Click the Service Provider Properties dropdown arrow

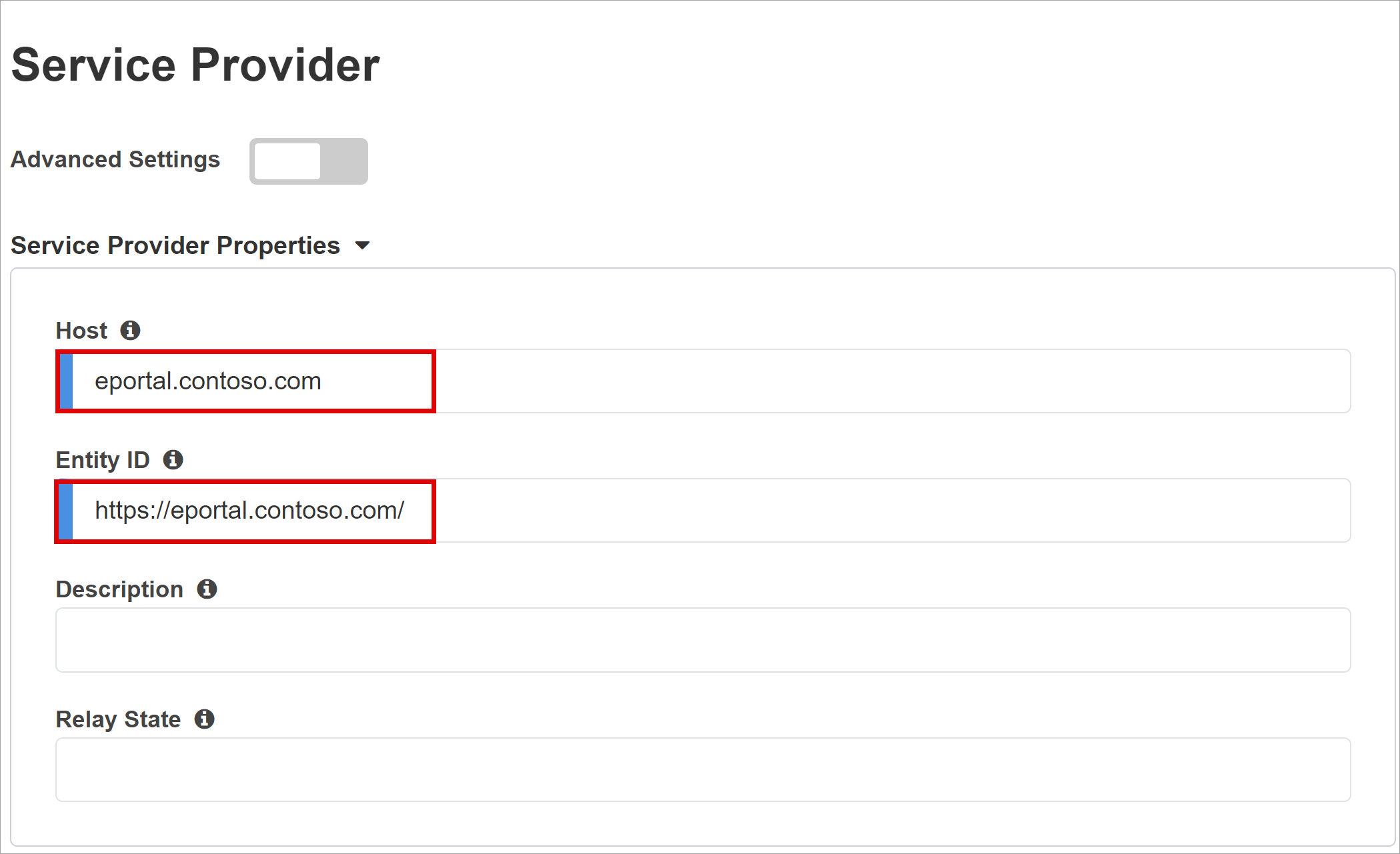coord(369,244)
